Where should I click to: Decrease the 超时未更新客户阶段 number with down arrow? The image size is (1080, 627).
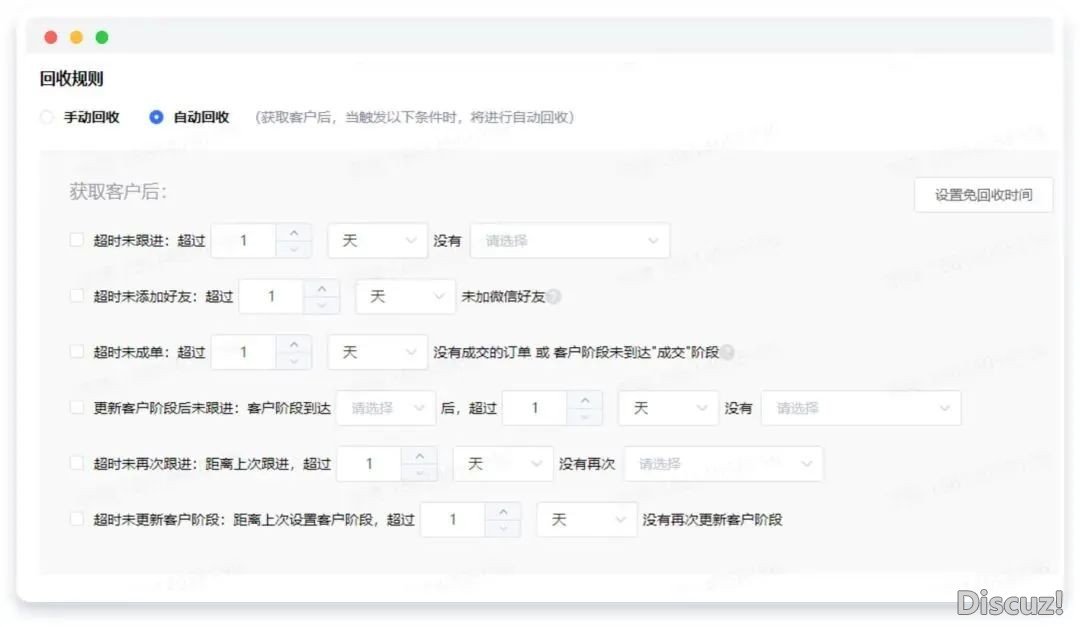tap(503, 528)
